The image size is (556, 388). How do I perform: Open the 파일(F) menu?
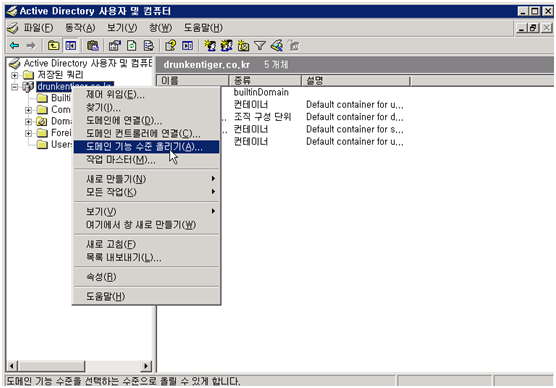[38, 28]
